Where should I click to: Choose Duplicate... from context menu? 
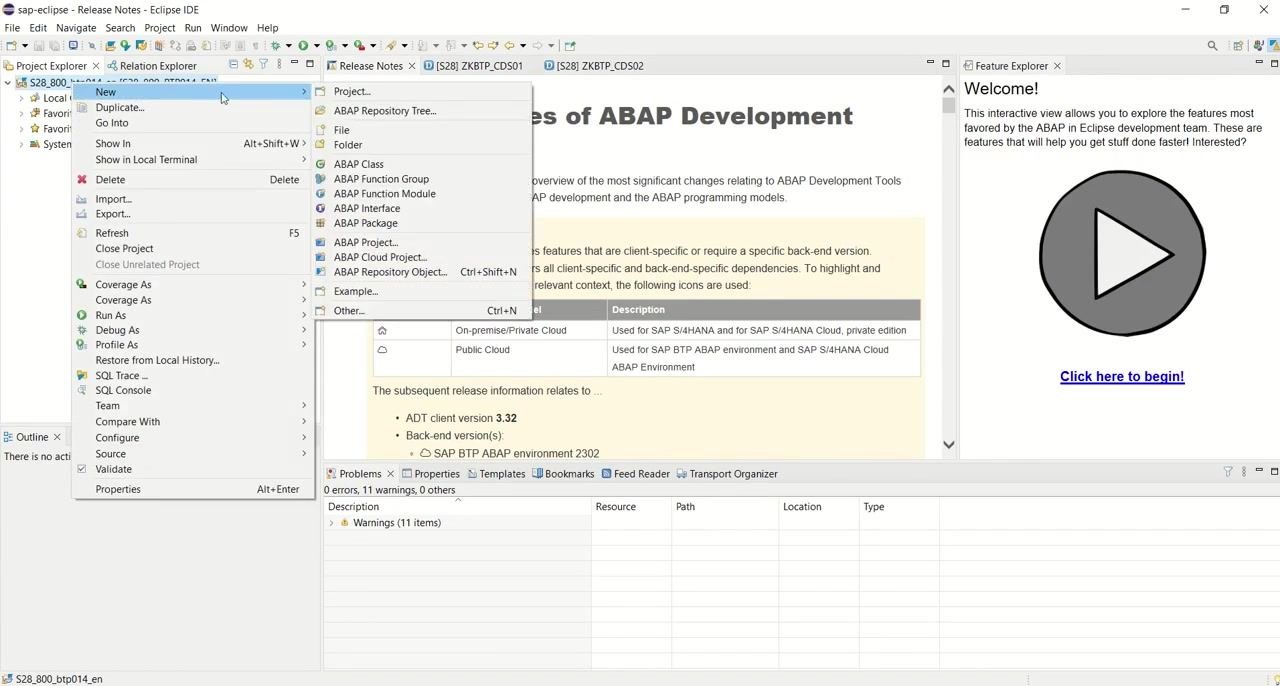coord(195,107)
